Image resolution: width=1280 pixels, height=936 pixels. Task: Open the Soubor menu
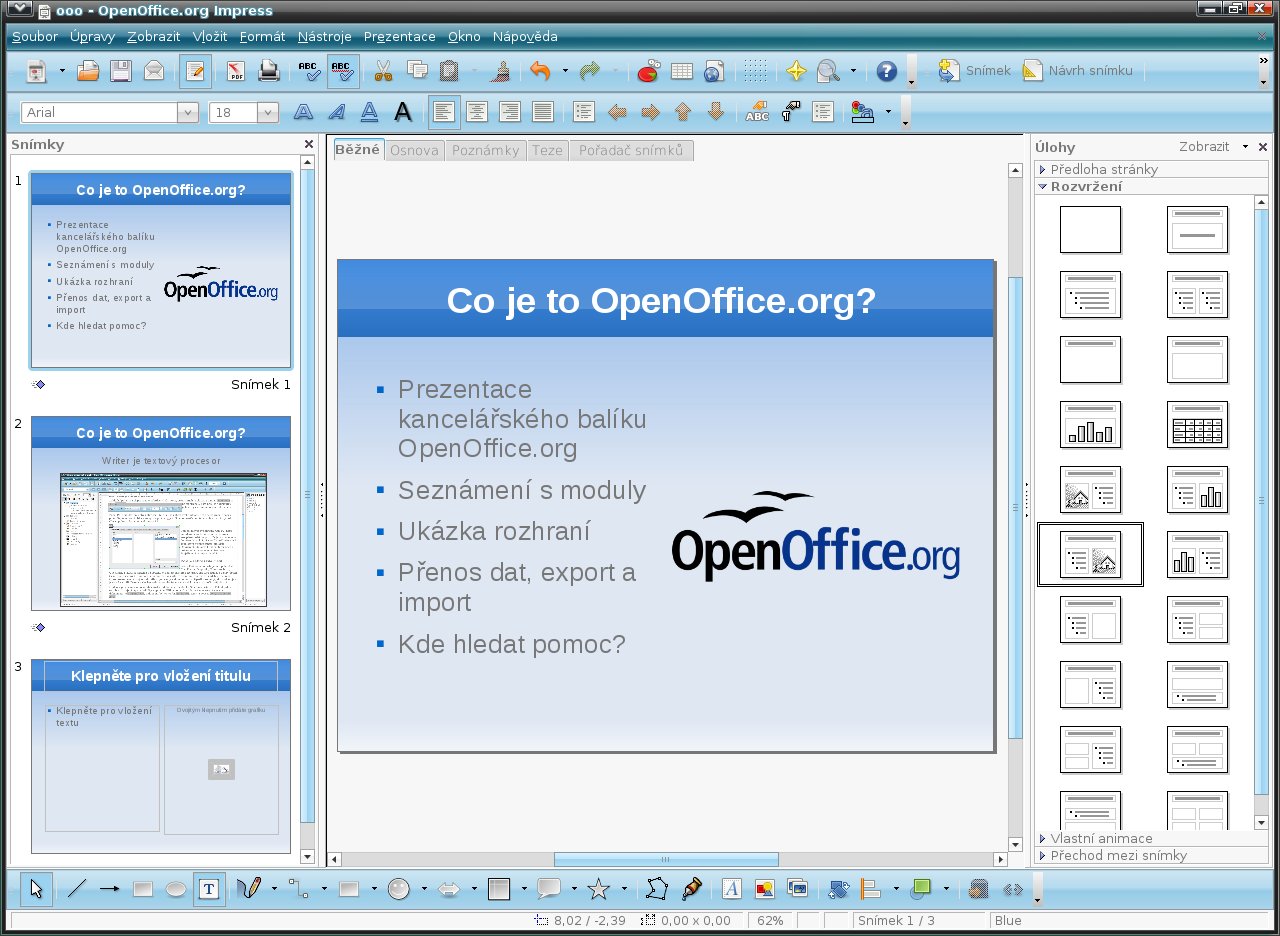pos(35,36)
